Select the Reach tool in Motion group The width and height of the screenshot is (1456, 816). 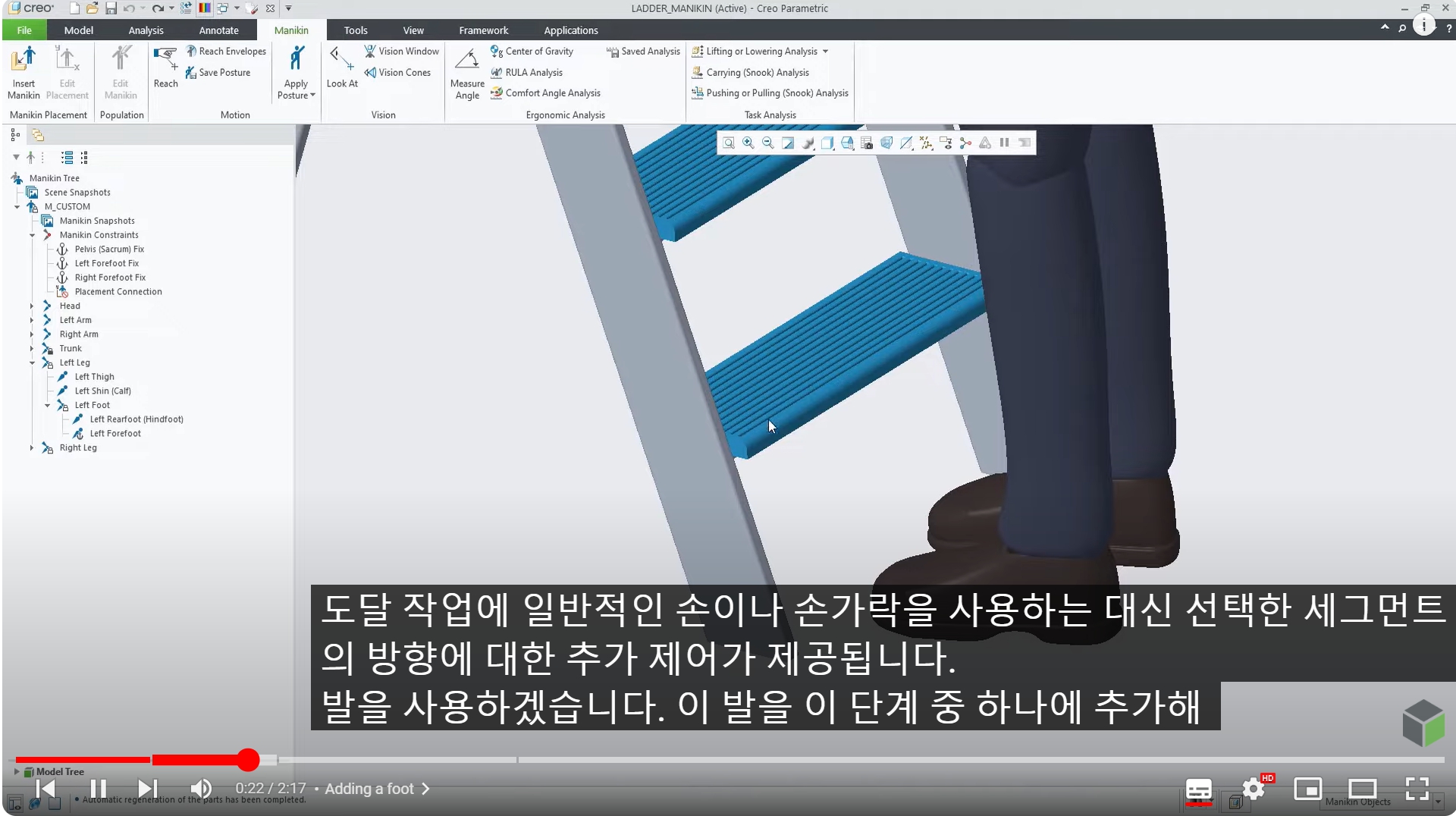click(165, 67)
